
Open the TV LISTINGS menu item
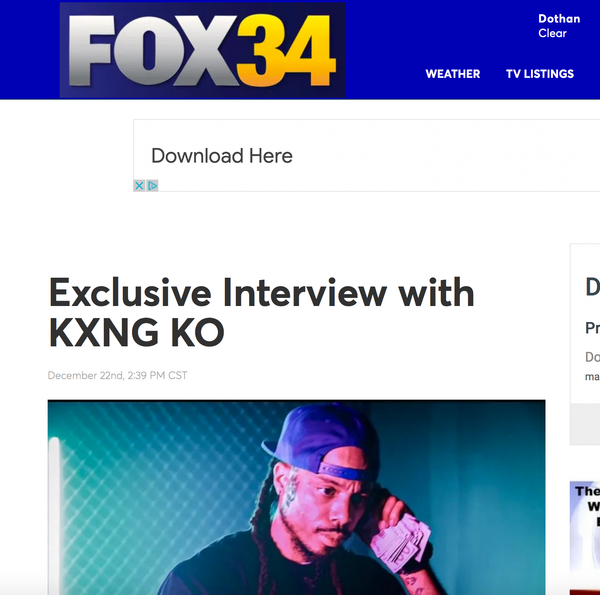540,74
